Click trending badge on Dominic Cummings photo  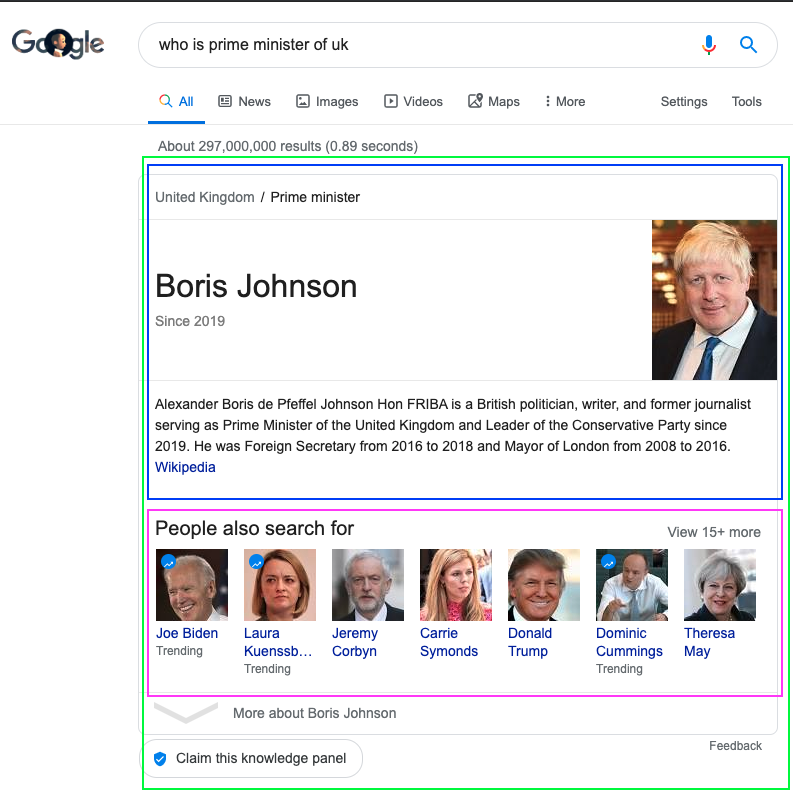click(x=608, y=562)
